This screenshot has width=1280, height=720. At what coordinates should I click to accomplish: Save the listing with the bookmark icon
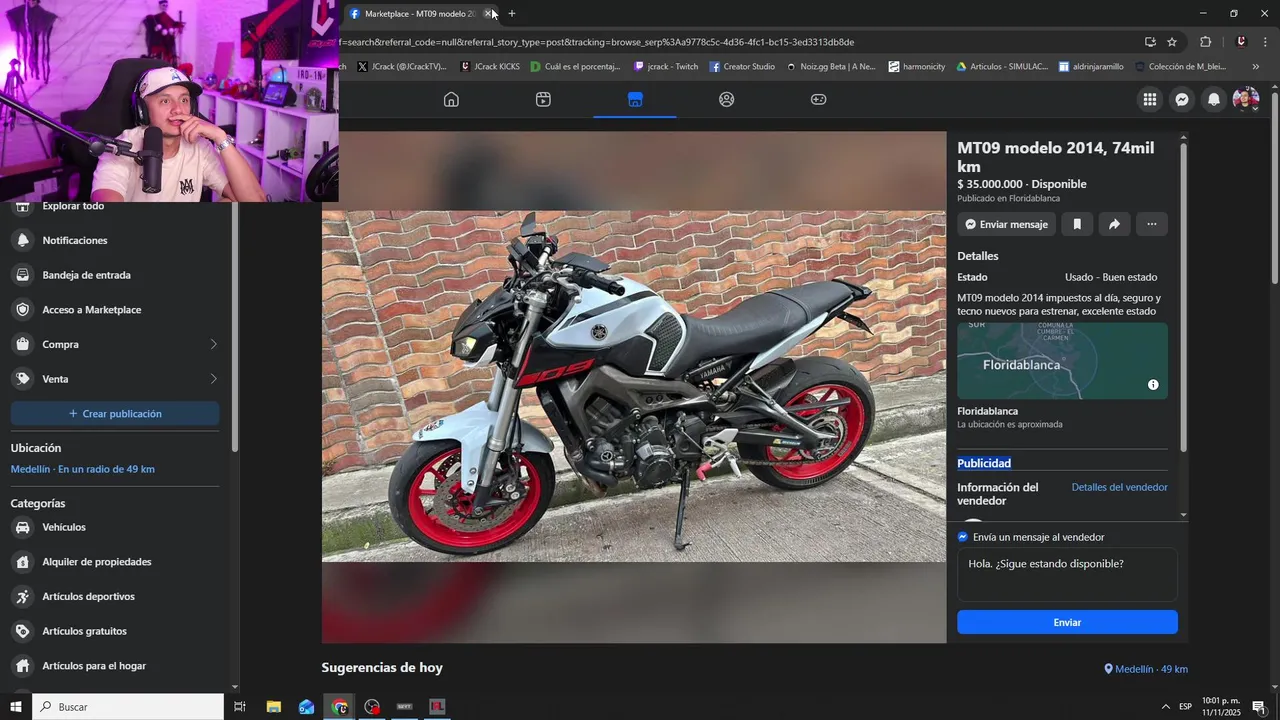point(1077,224)
